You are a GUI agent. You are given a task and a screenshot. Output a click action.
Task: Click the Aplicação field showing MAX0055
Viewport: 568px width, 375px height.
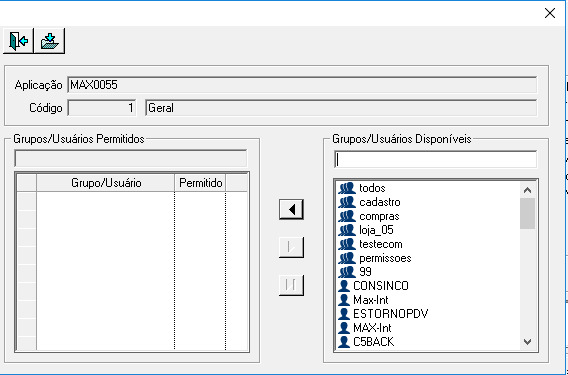(x=302, y=85)
